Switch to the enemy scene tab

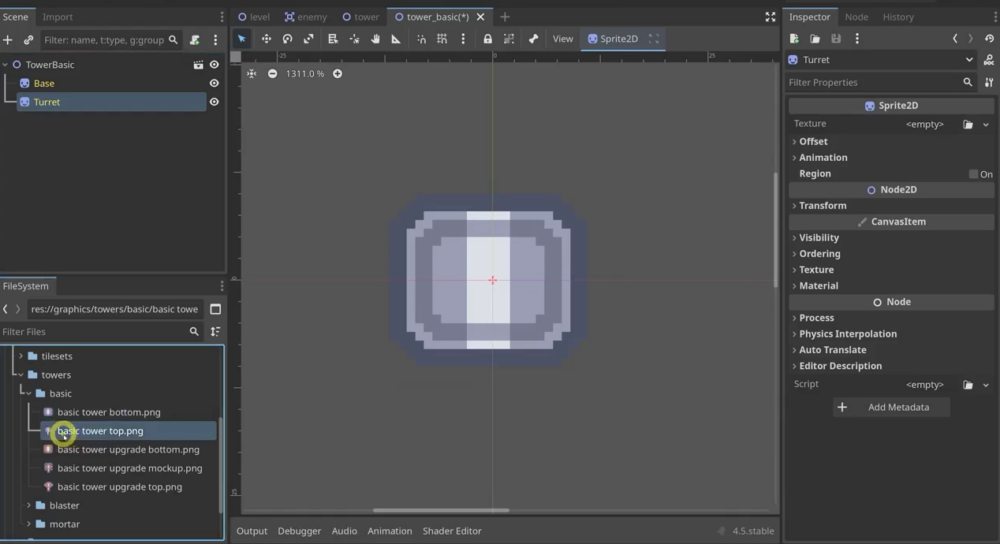pos(305,17)
